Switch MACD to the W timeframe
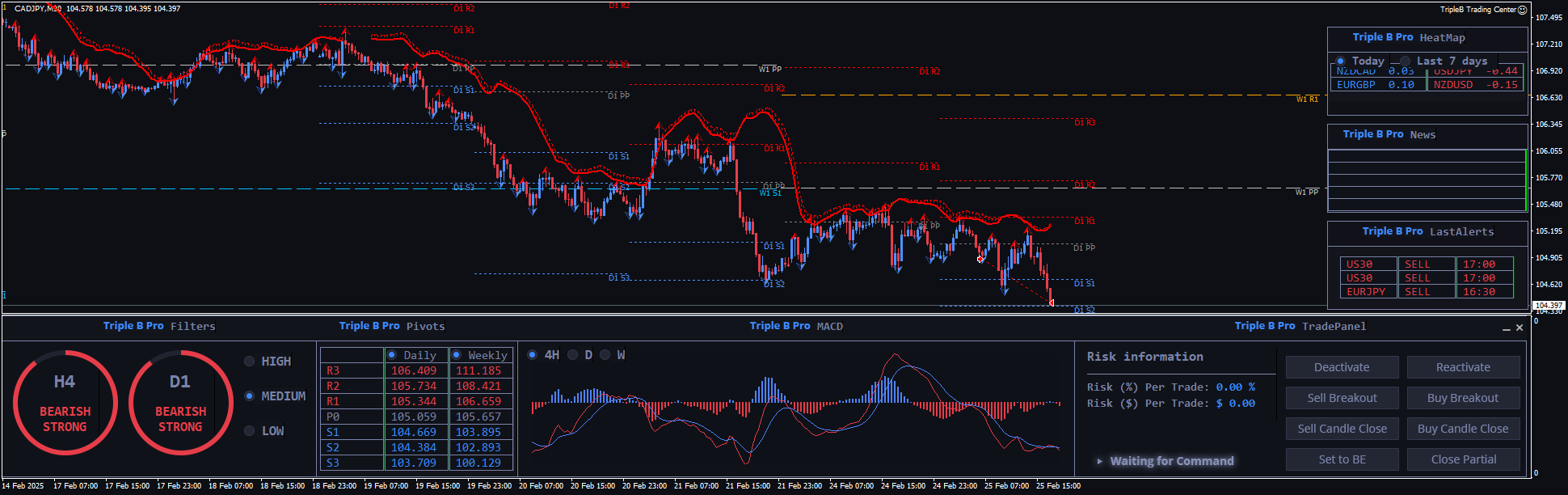Screen dimensions: 1568x495 tap(605, 355)
